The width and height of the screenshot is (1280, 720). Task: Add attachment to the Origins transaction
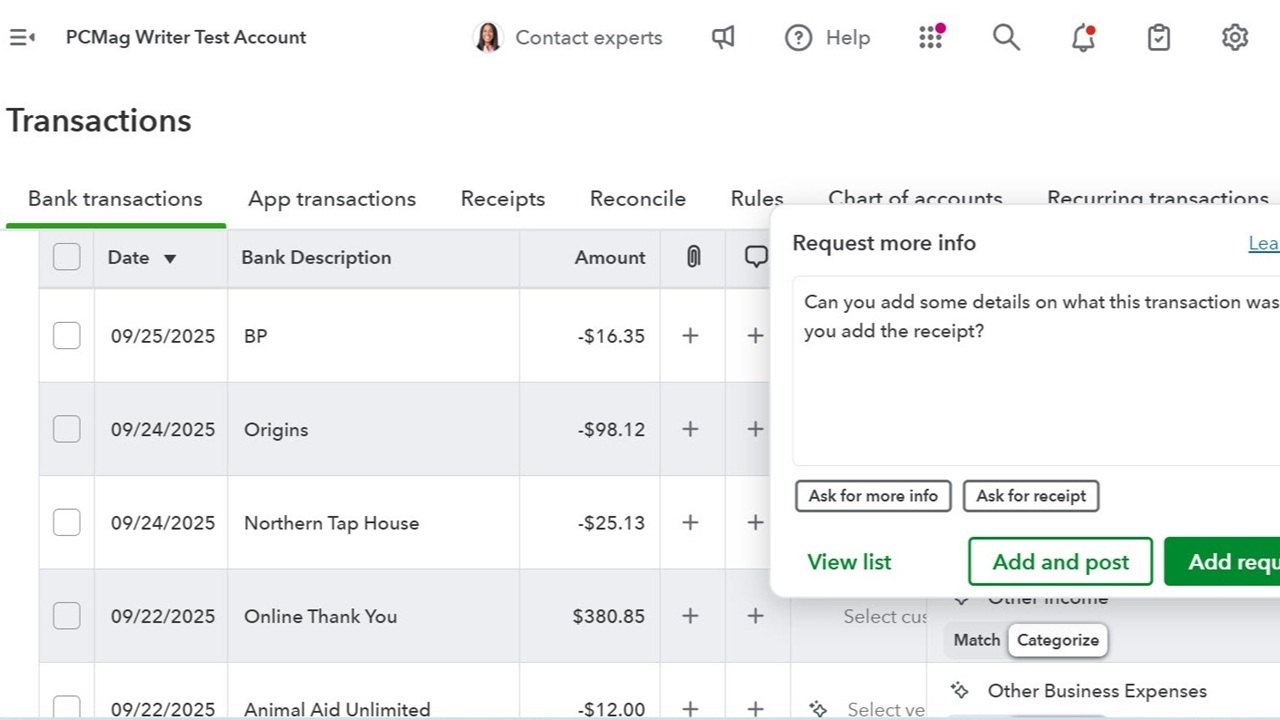coord(690,429)
